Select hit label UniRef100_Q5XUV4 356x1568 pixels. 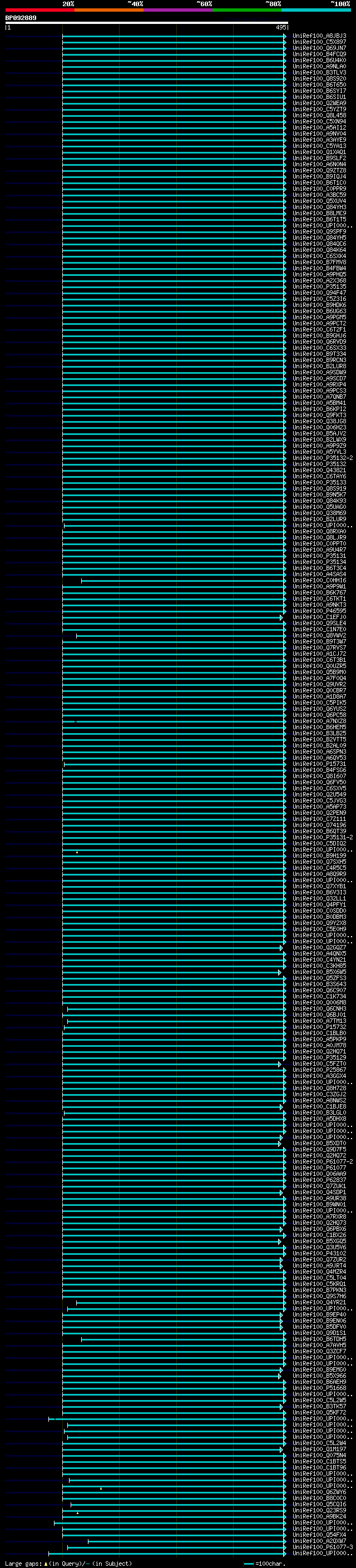pos(319,201)
